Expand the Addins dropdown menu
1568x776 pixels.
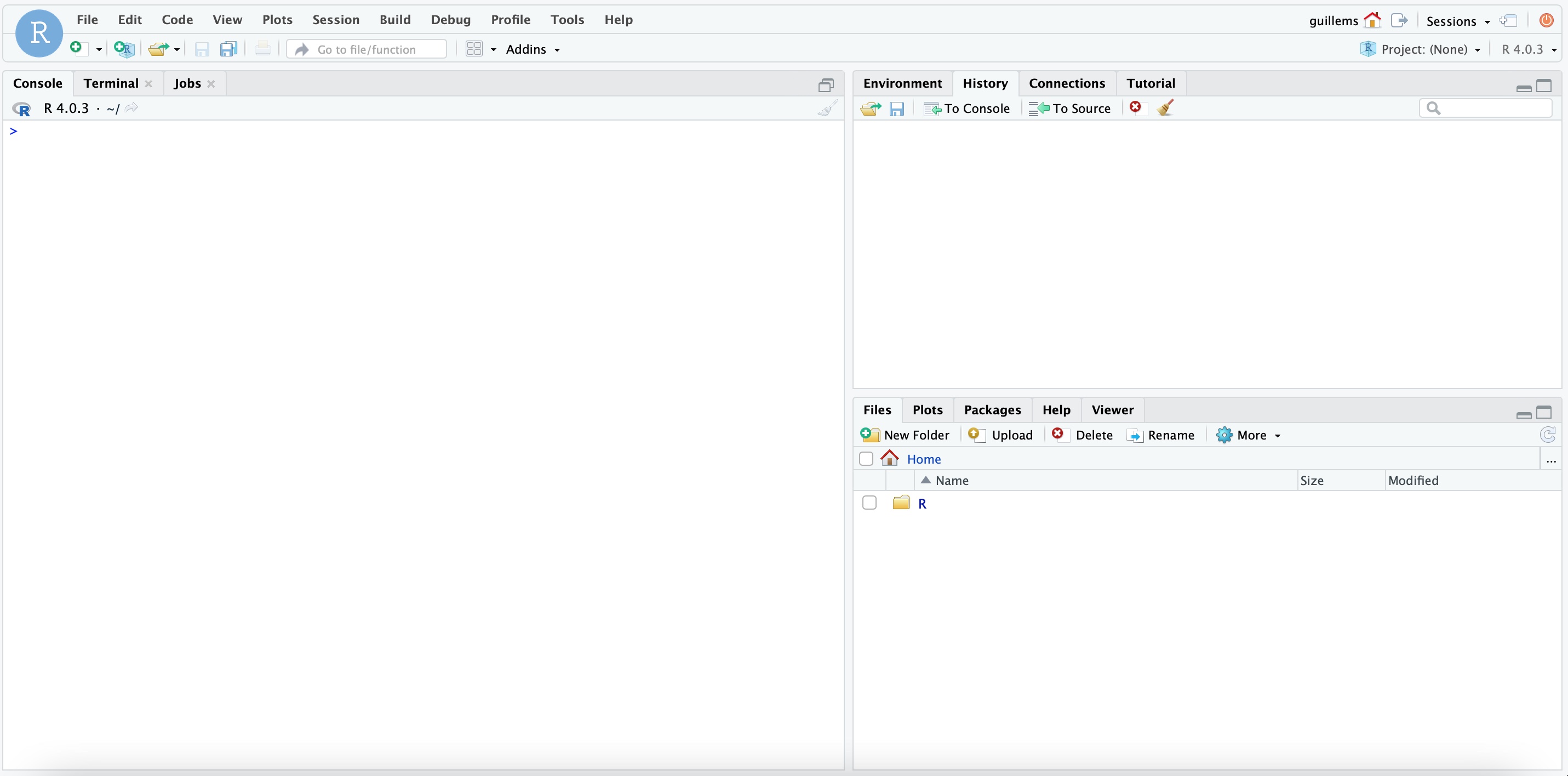click(533, 48)
